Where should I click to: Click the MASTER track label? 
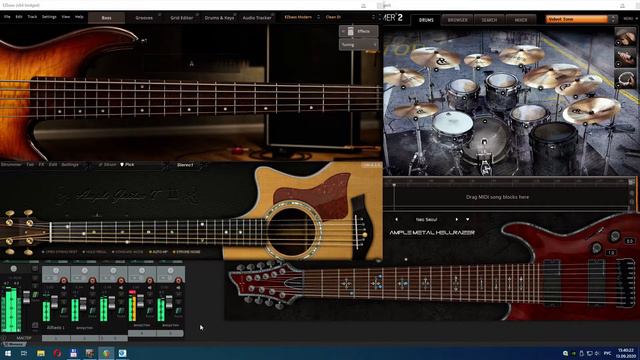click(24, 338)
